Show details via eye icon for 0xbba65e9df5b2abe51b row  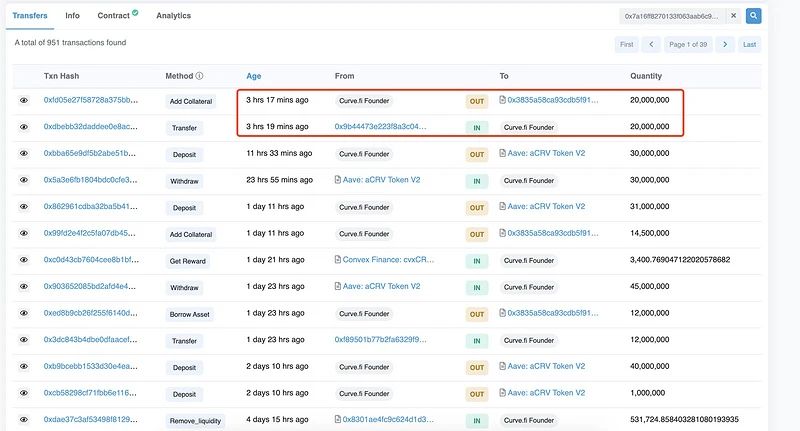click(x=24, y=154)
